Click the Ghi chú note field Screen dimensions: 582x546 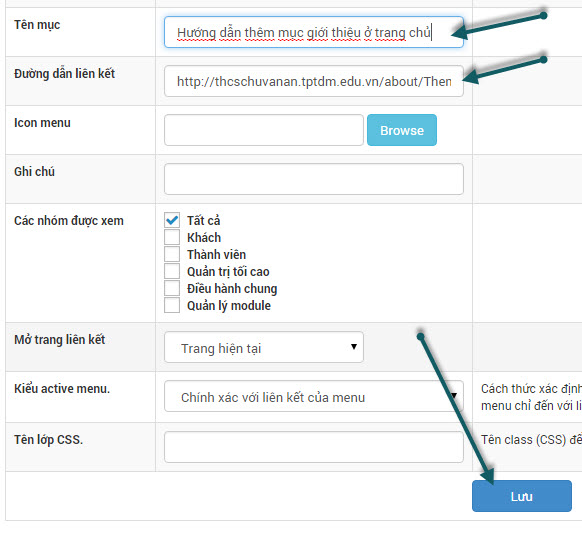click(314, 179)
